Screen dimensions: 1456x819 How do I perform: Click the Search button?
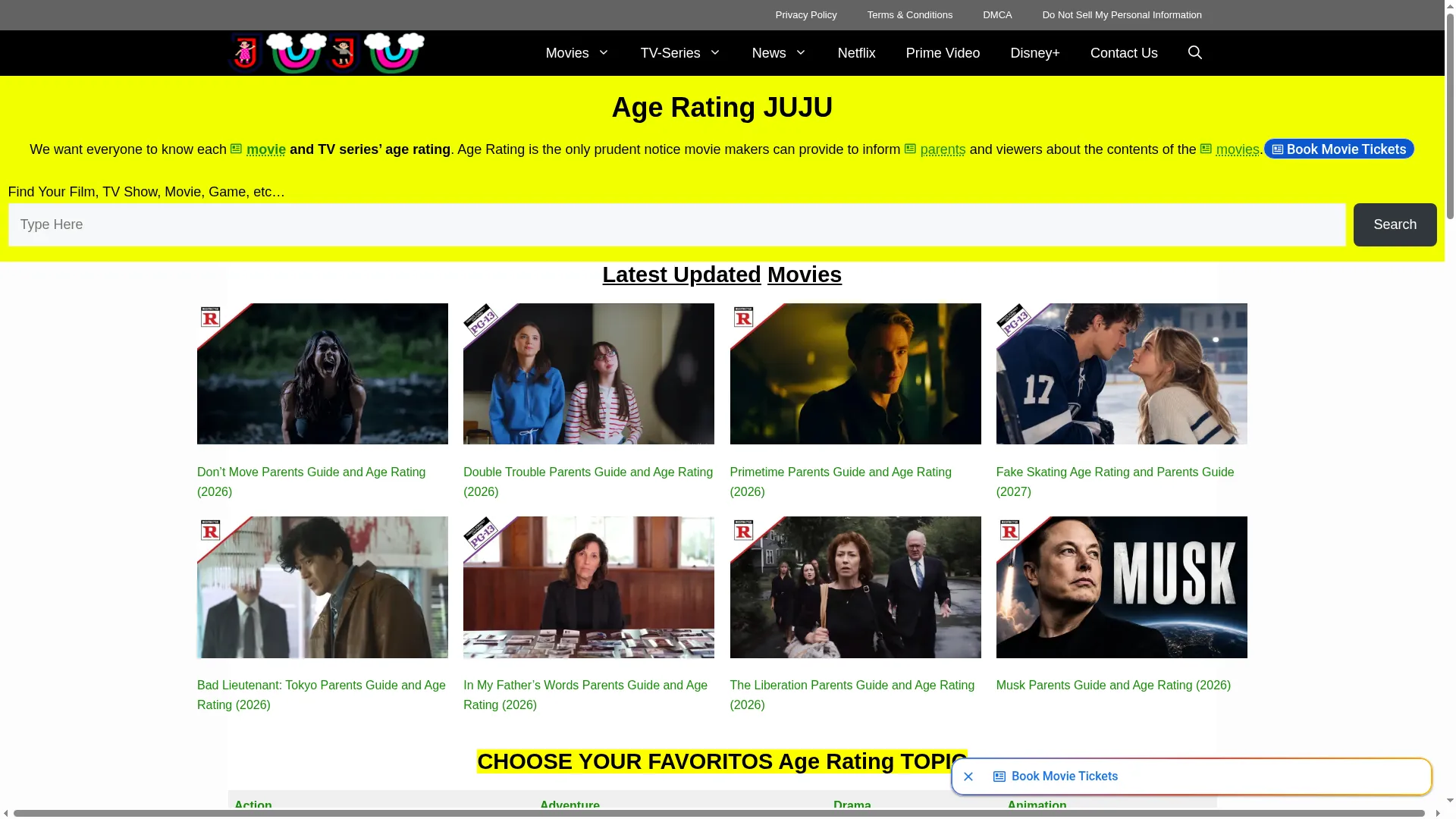pyautogui.click(x=1395, y=224)
